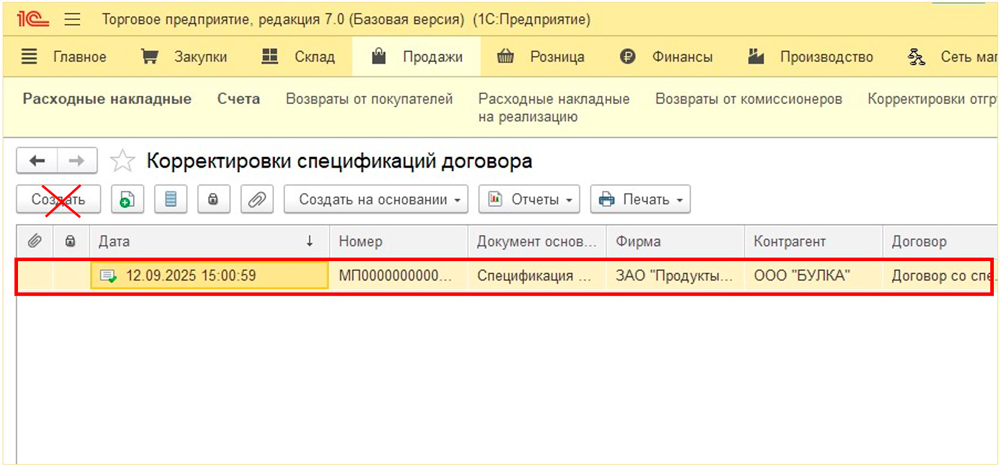Click the 'Создать' button
The image size is (1000, 465).
coord(58,199)
